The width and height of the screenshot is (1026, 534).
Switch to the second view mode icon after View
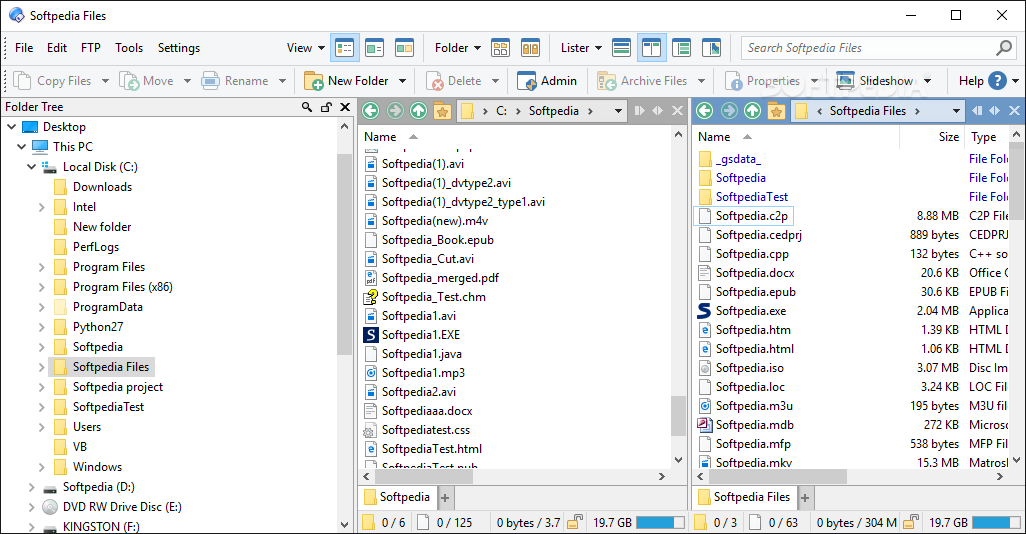(x=374, y=48)
